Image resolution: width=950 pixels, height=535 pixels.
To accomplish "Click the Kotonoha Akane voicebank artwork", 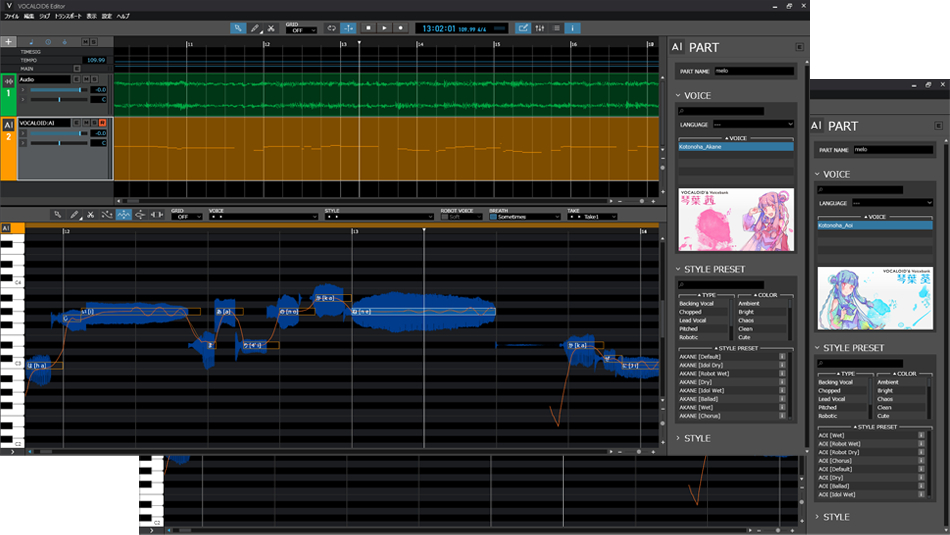I will click(736, 219).
